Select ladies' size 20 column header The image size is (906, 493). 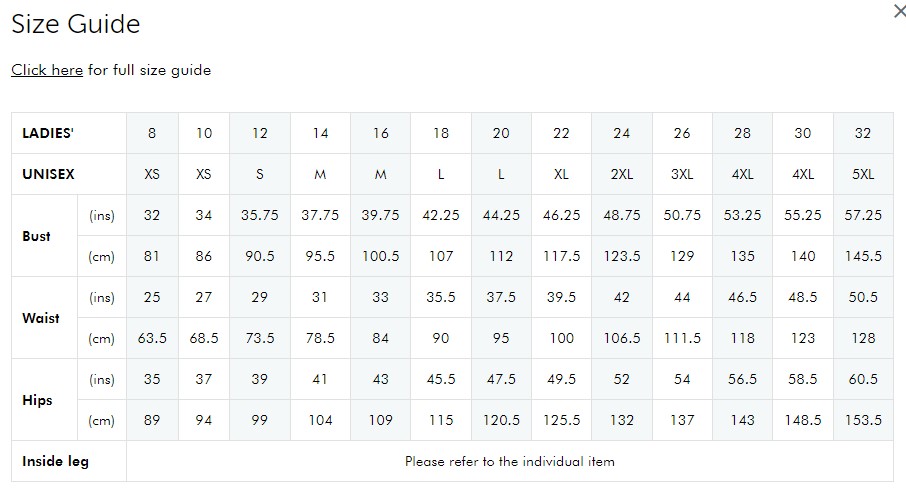(x=501, y=133)
